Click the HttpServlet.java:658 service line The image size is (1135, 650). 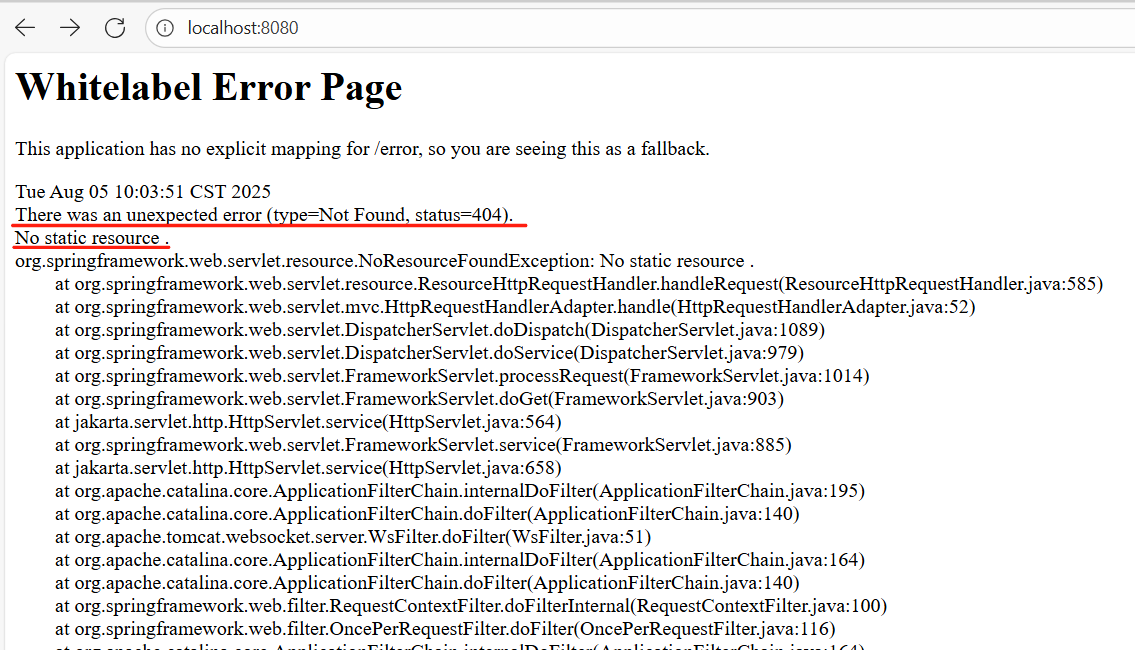308,468
